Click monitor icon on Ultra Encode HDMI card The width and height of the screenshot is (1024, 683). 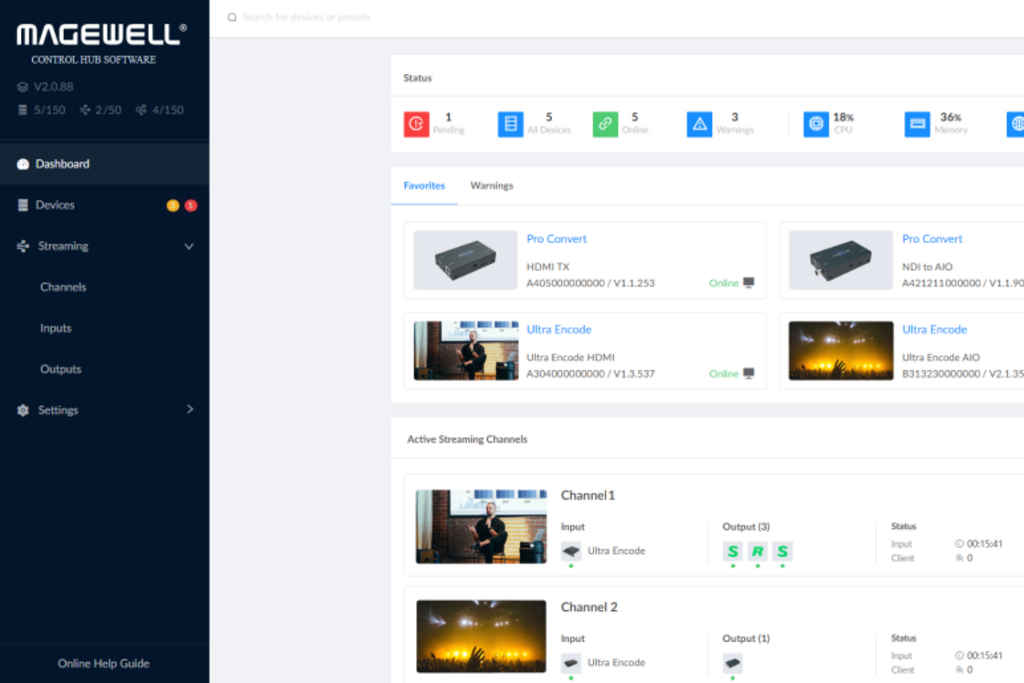click(x=748, y=373)
